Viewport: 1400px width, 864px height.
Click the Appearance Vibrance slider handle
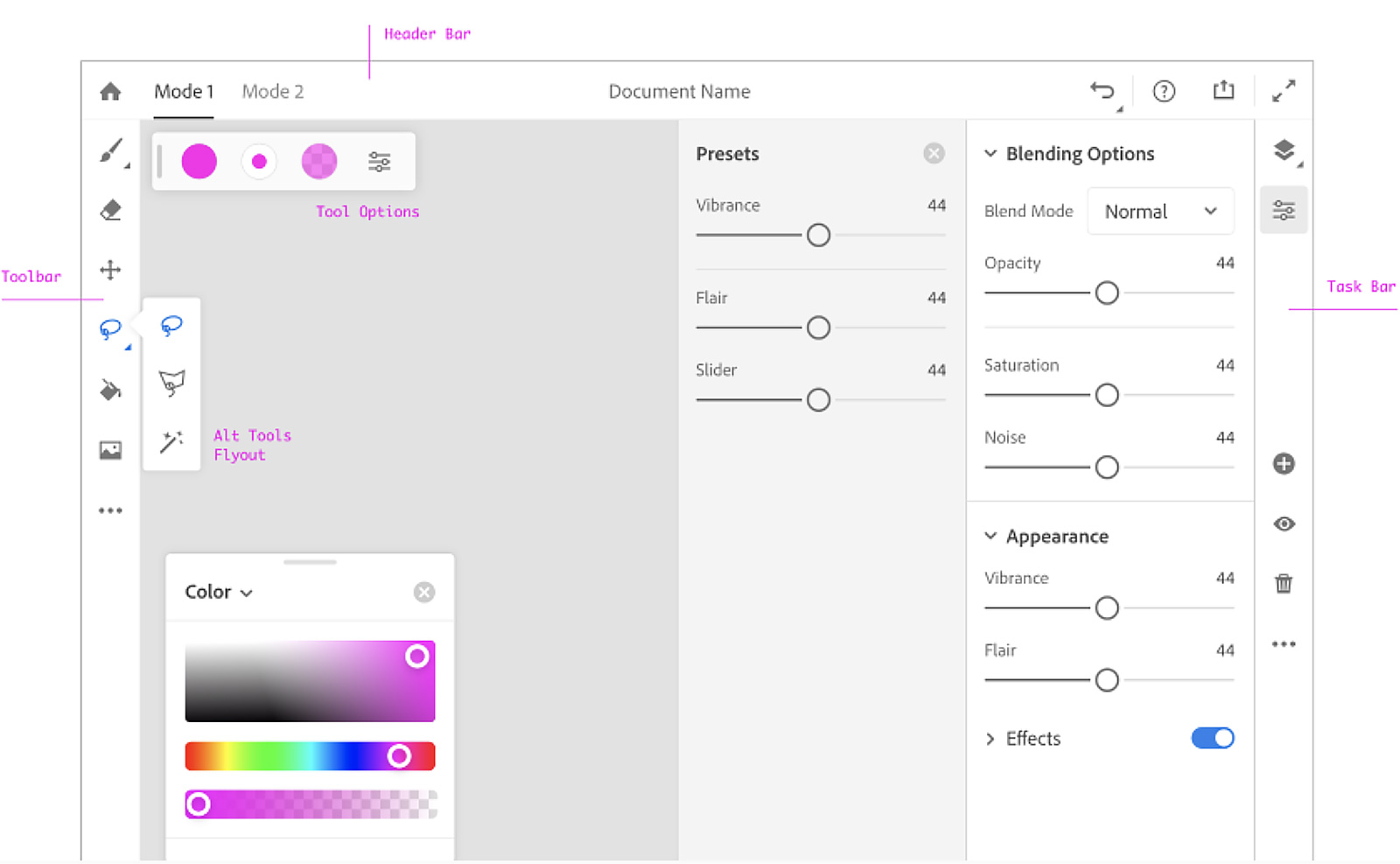click(x=1107, y=608)
